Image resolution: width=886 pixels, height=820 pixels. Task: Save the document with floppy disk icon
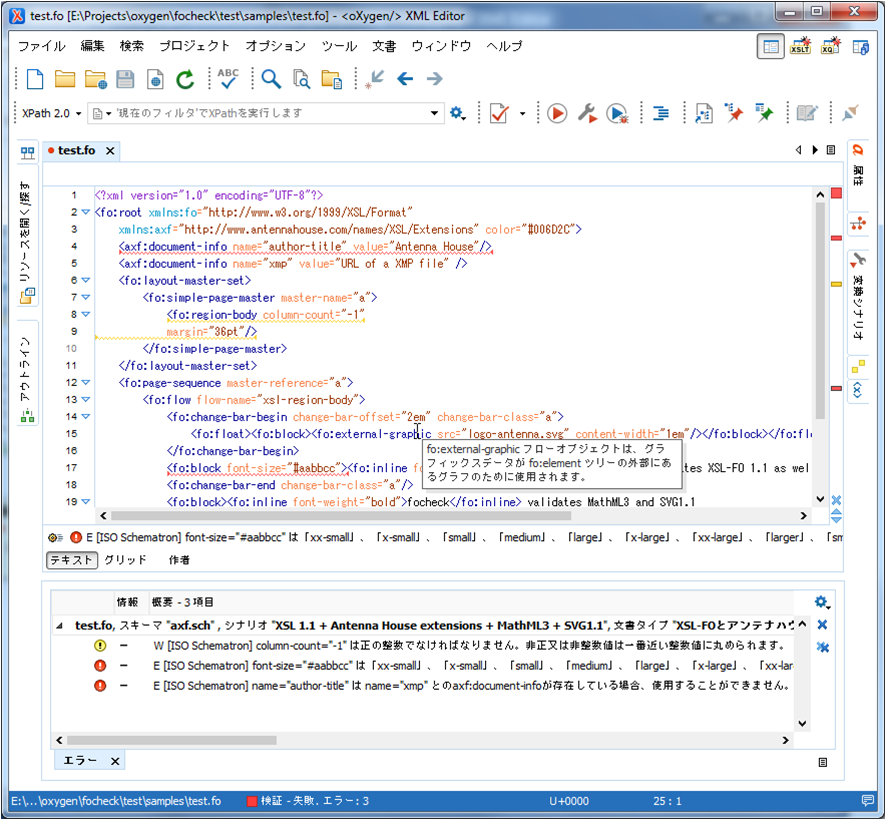coord(125,79)
